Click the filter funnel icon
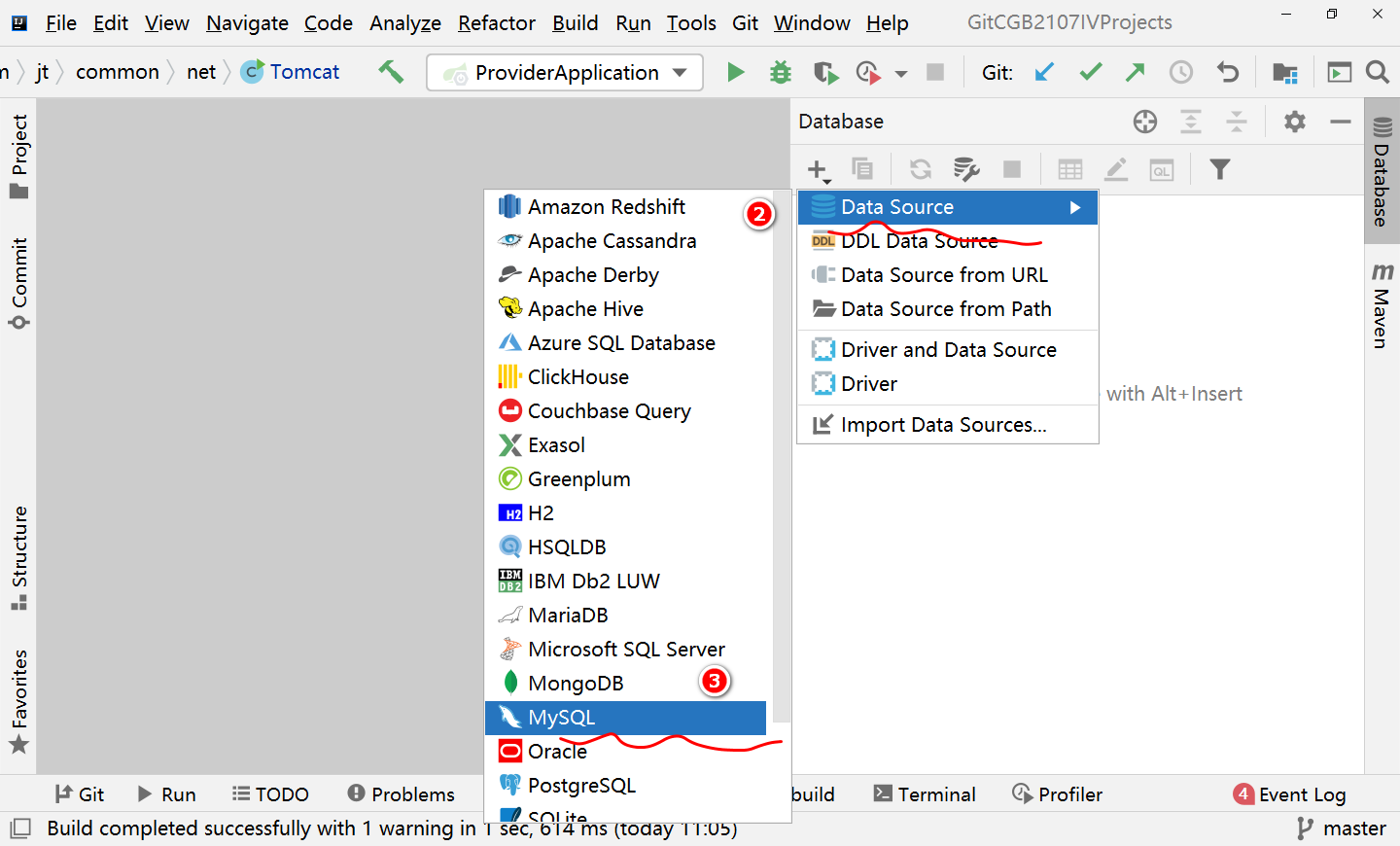1400x846 pixels. [x=1220, y=169]
